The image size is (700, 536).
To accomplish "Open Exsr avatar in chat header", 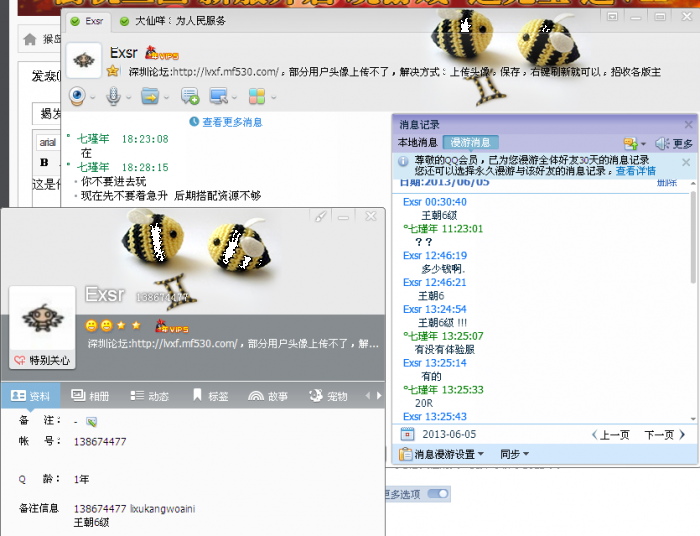I will 83,60.
